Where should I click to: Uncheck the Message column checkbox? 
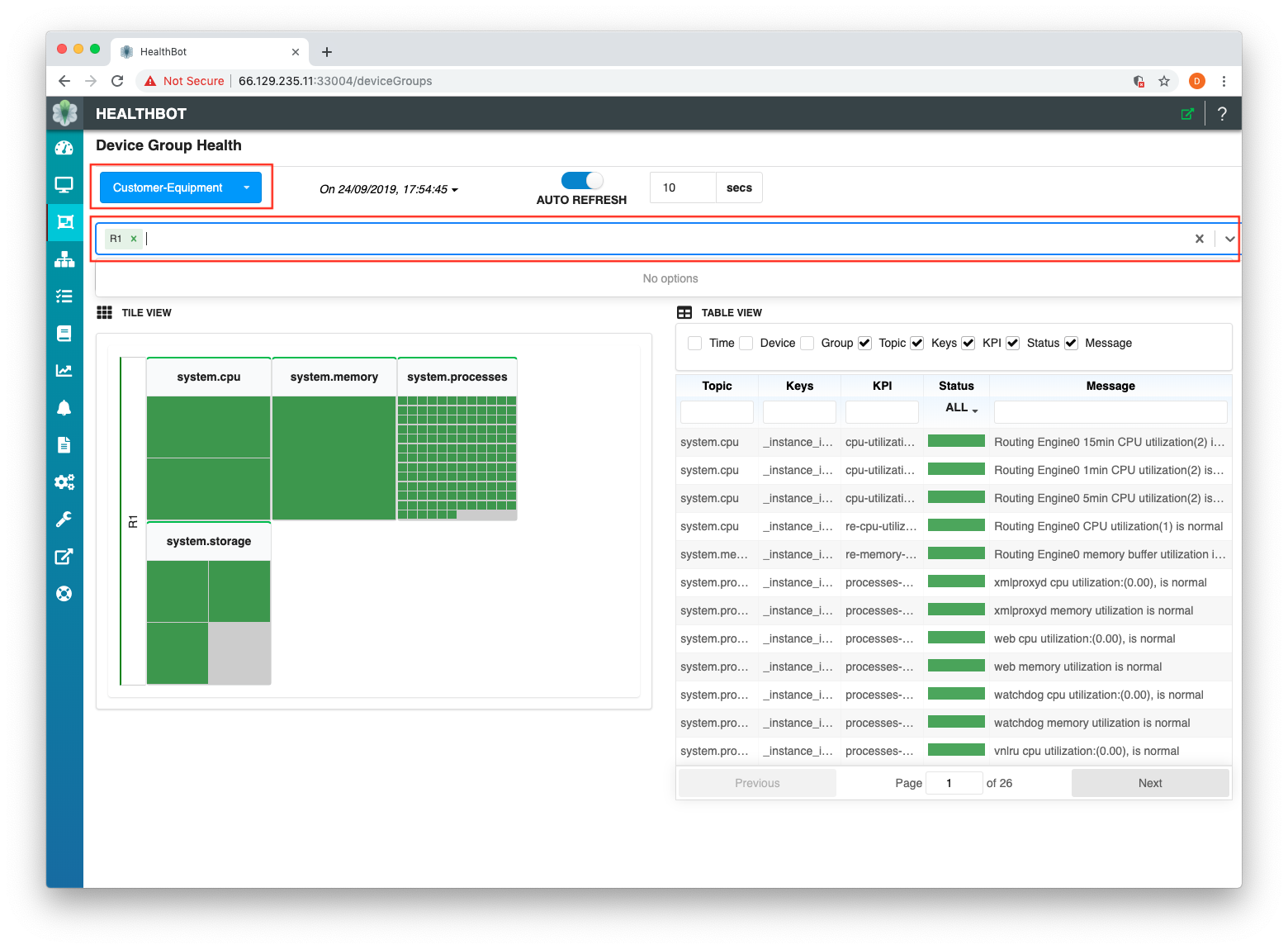click(1071, 343)
